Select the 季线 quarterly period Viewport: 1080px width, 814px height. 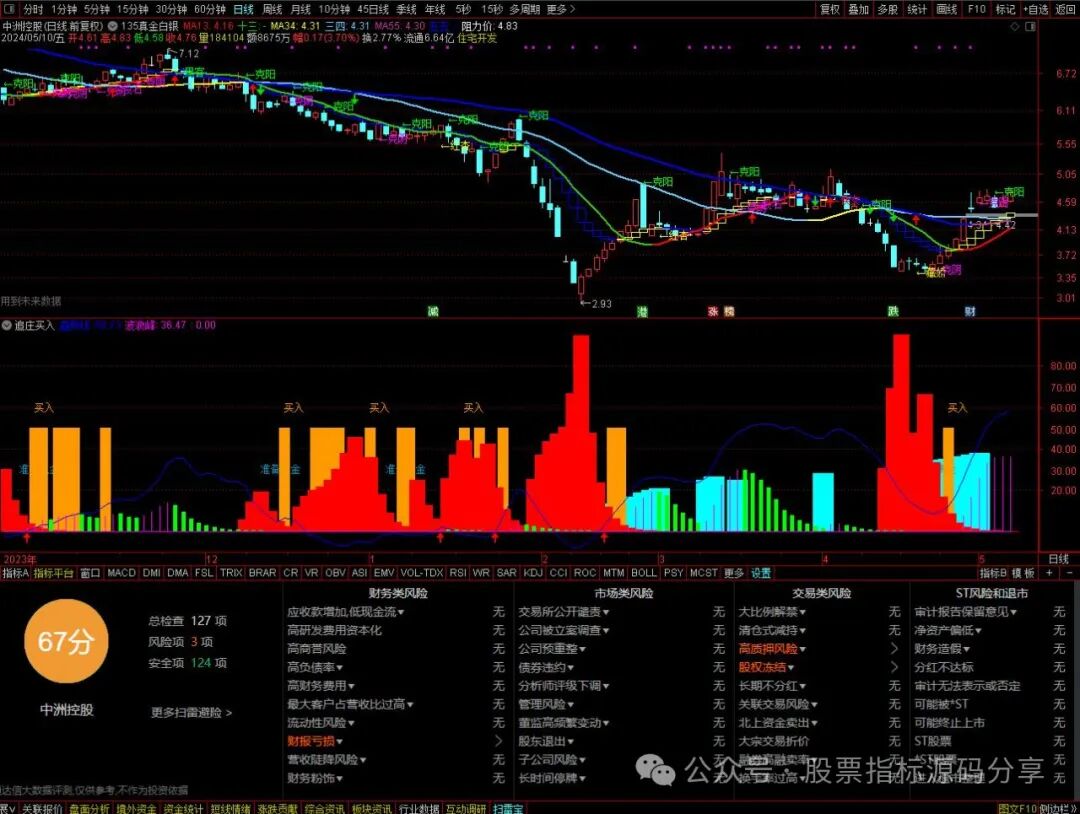pos(406,9)
